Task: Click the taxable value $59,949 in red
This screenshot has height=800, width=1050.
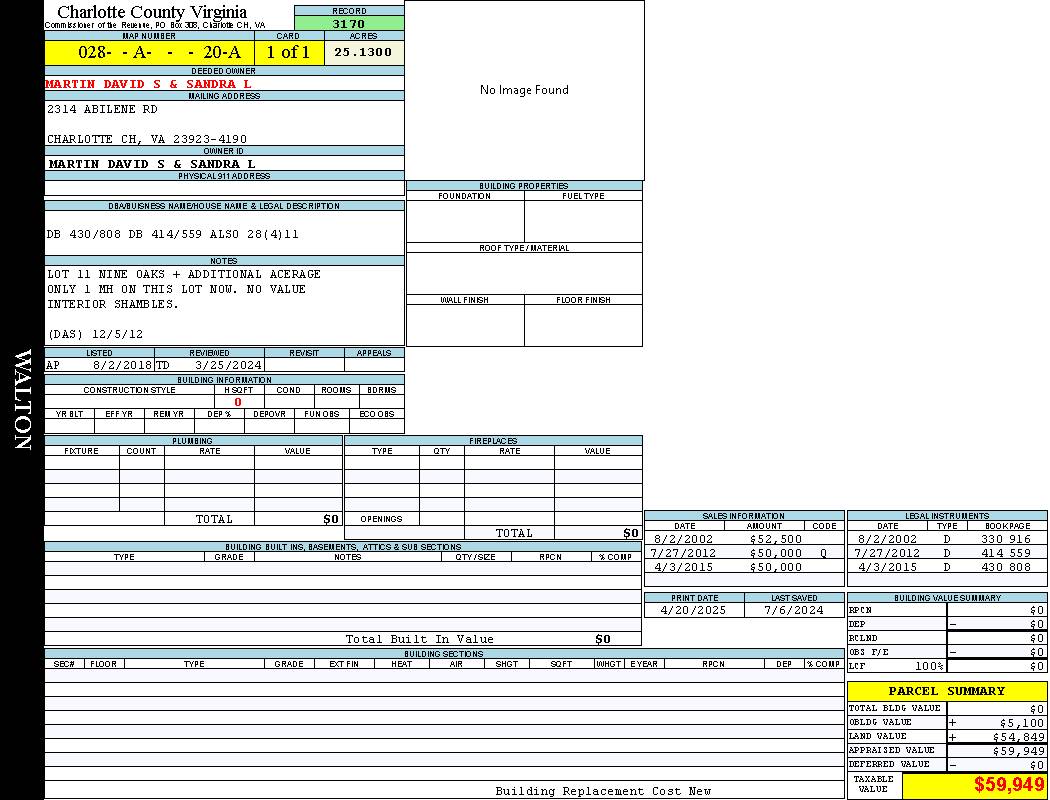Action: pyautogui.click(x=1008, y=785)
